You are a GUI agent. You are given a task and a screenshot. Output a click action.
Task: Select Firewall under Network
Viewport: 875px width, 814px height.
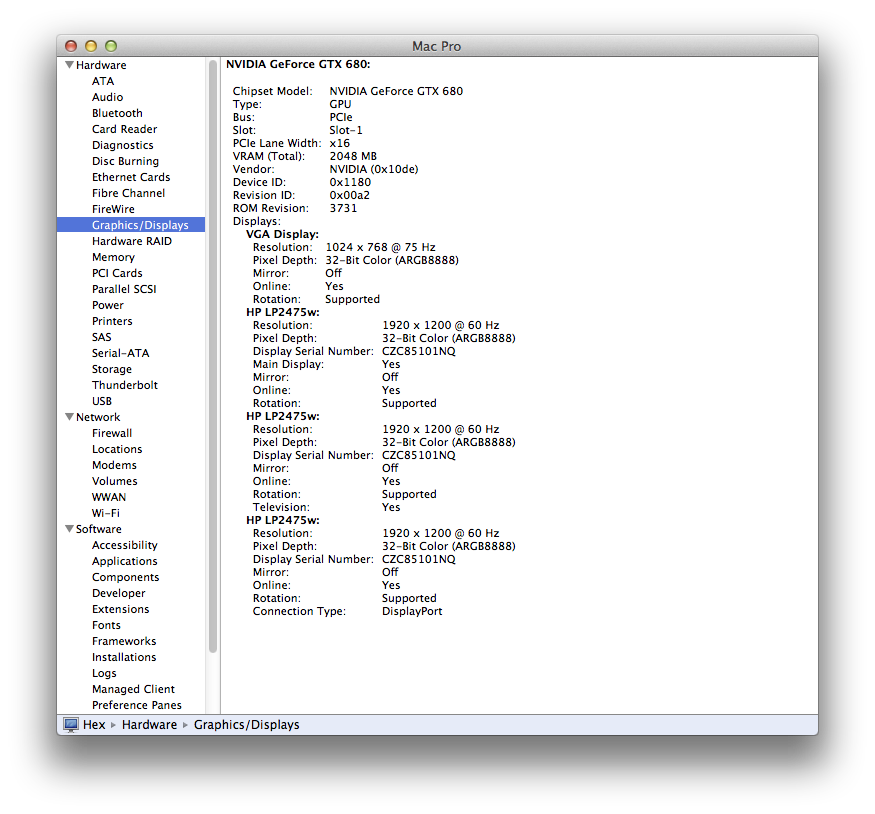click(112, 433)
